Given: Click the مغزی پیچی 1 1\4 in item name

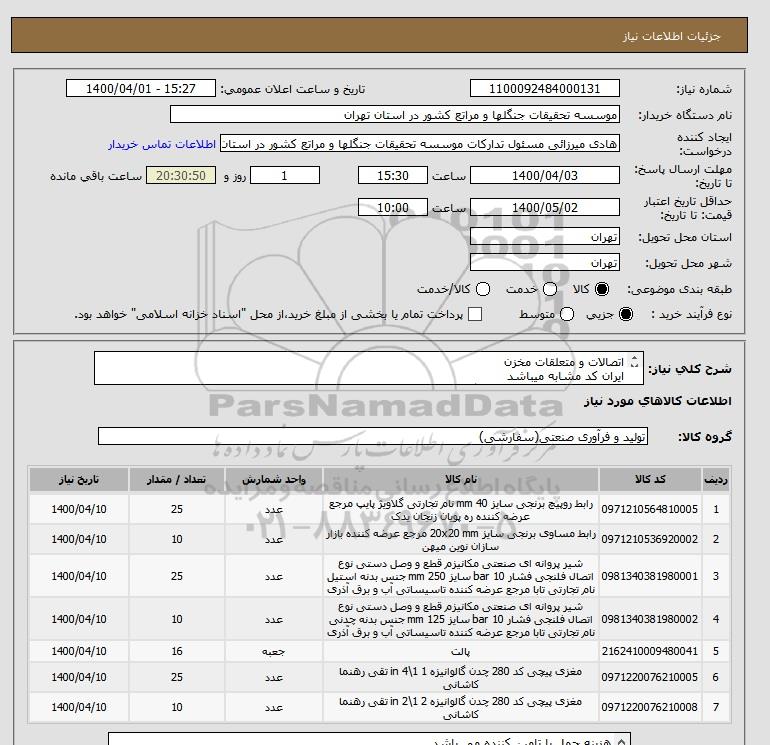Looking at the screenshot, I should coord(461,678).
